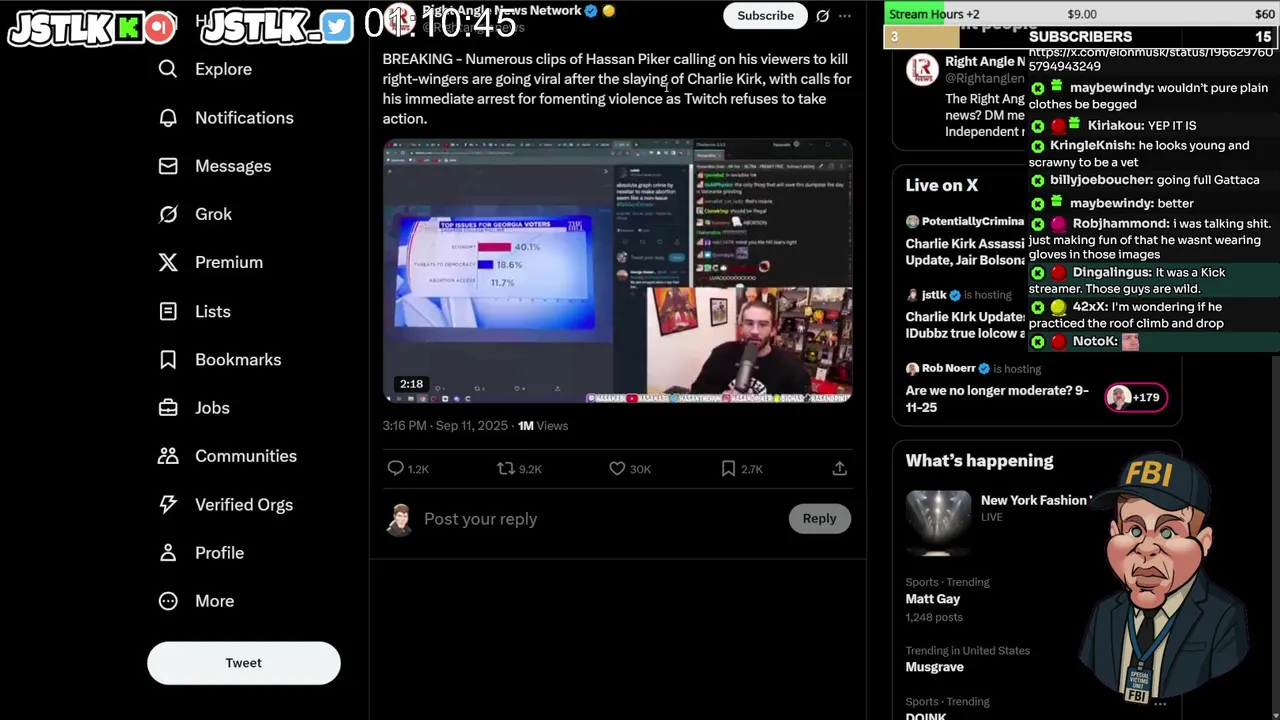The height and width of the screenshot is (720, 1280).
Task: Click the Premium X icon
Action: click(x=168, y=262)
